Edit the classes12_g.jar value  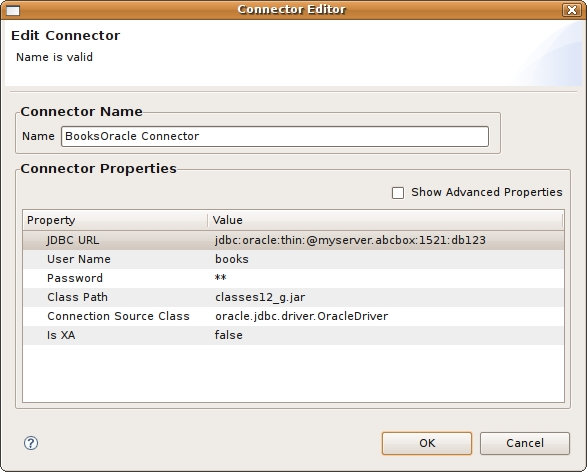(260, 298)
